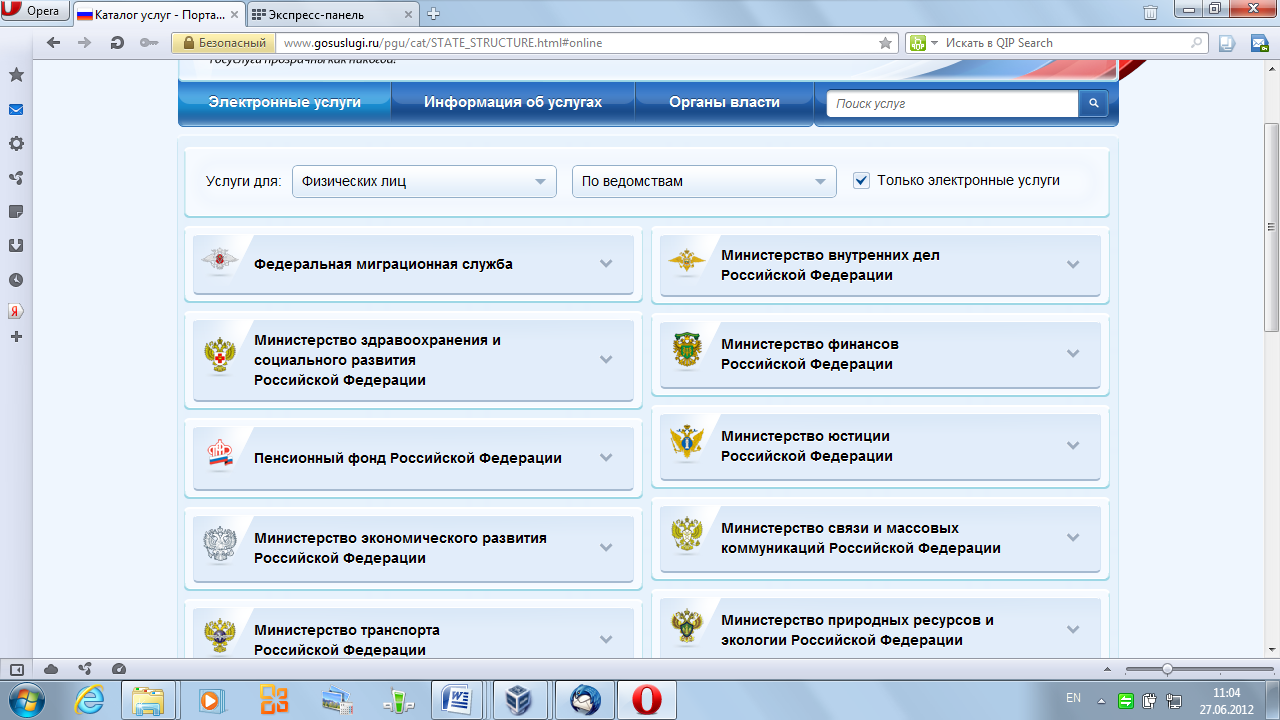1280x720 pixels.
Task: Expand Федеральная миграционная служба chevron
Action: [x=606, y=264]
